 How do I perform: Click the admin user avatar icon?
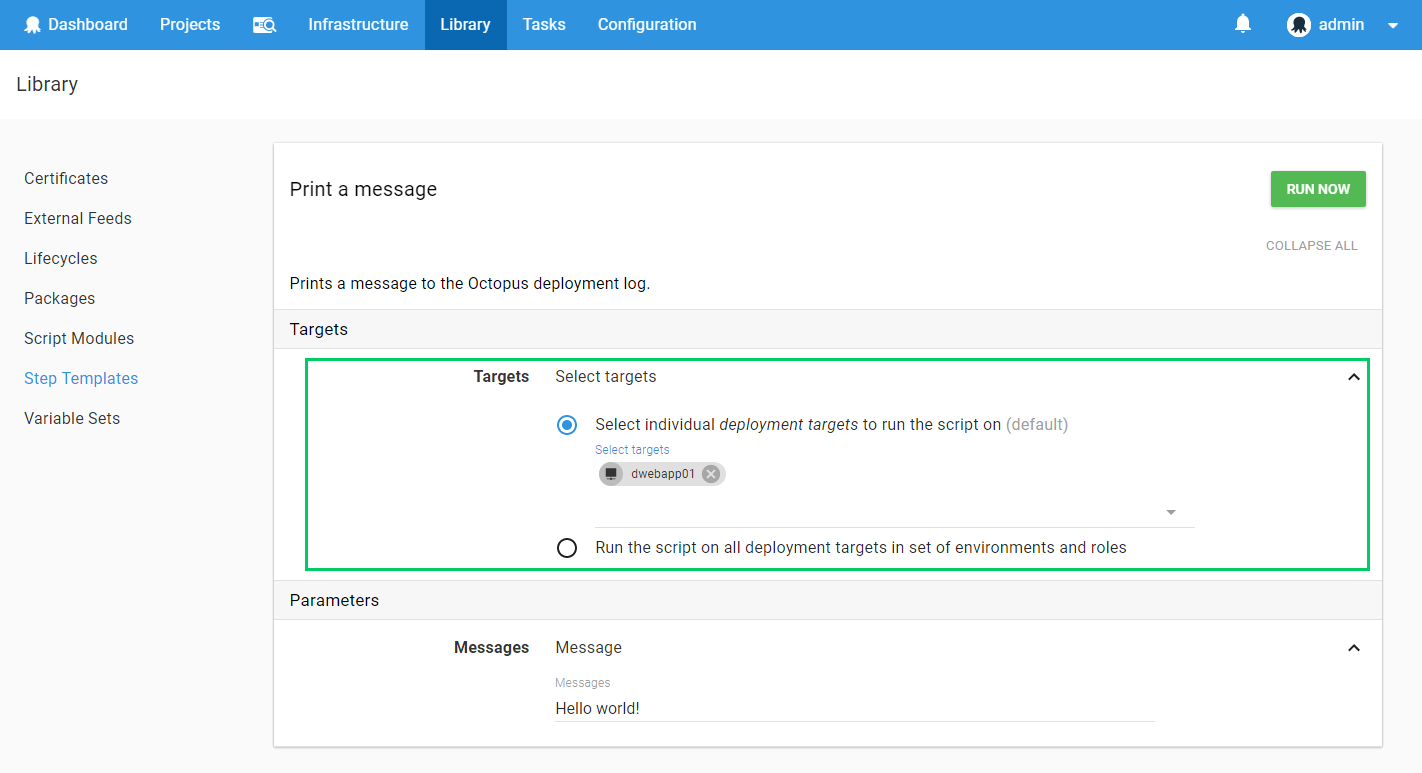point(1298,25)
